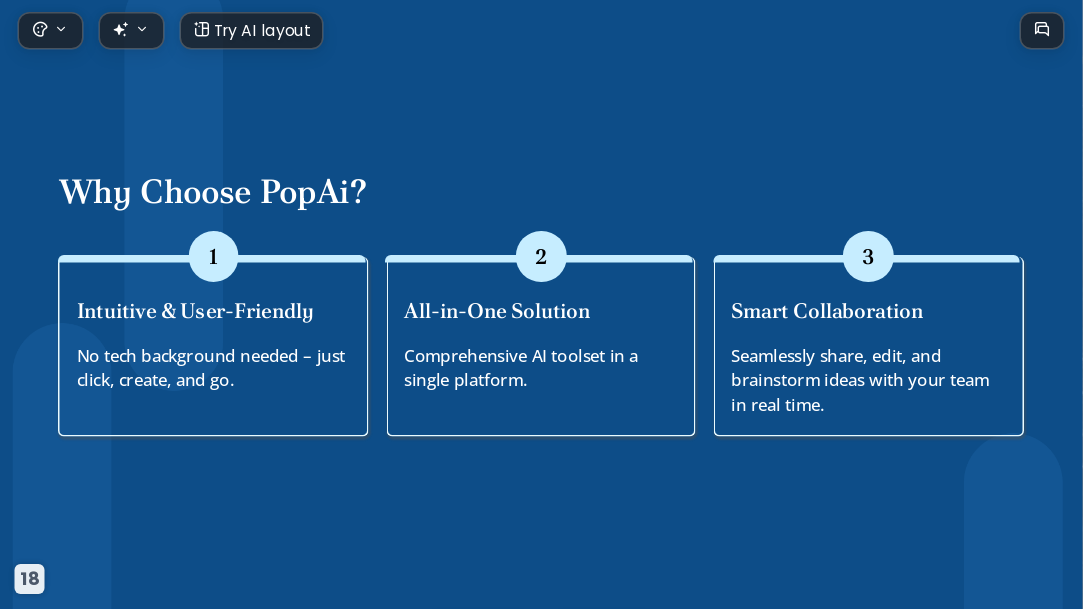Viewport: 1083px width, 609px height.
Task: Select the Intuitive & User-Friendly heading
Action: point(195,312)
